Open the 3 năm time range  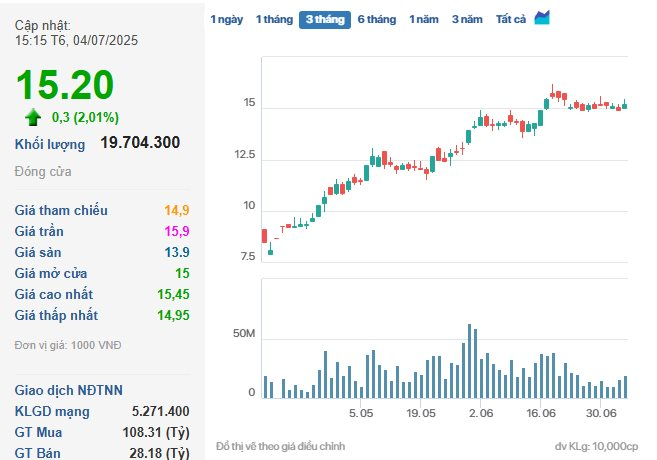tap(467, 19)
